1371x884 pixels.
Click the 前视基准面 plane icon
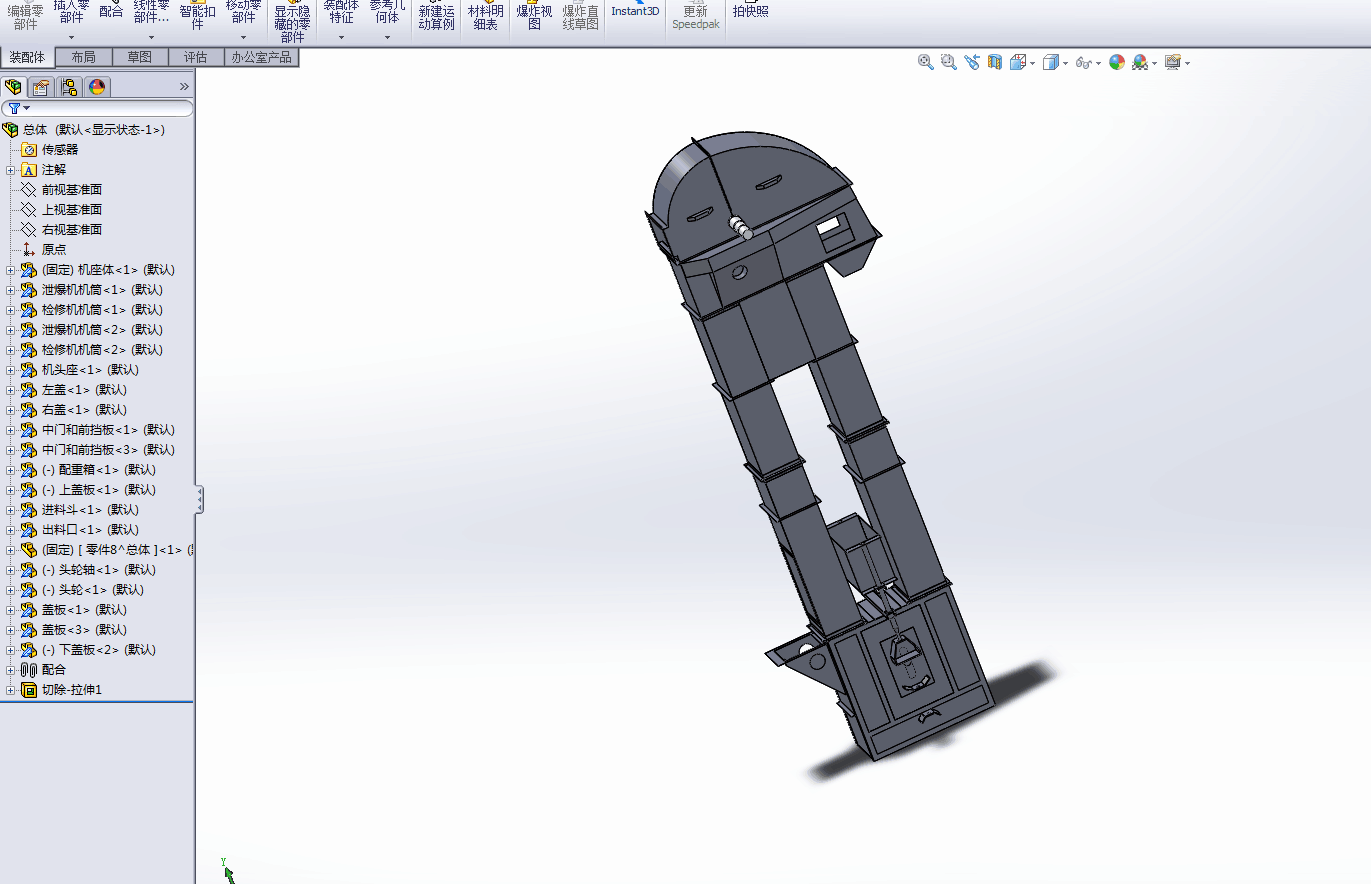coord(29,190)
